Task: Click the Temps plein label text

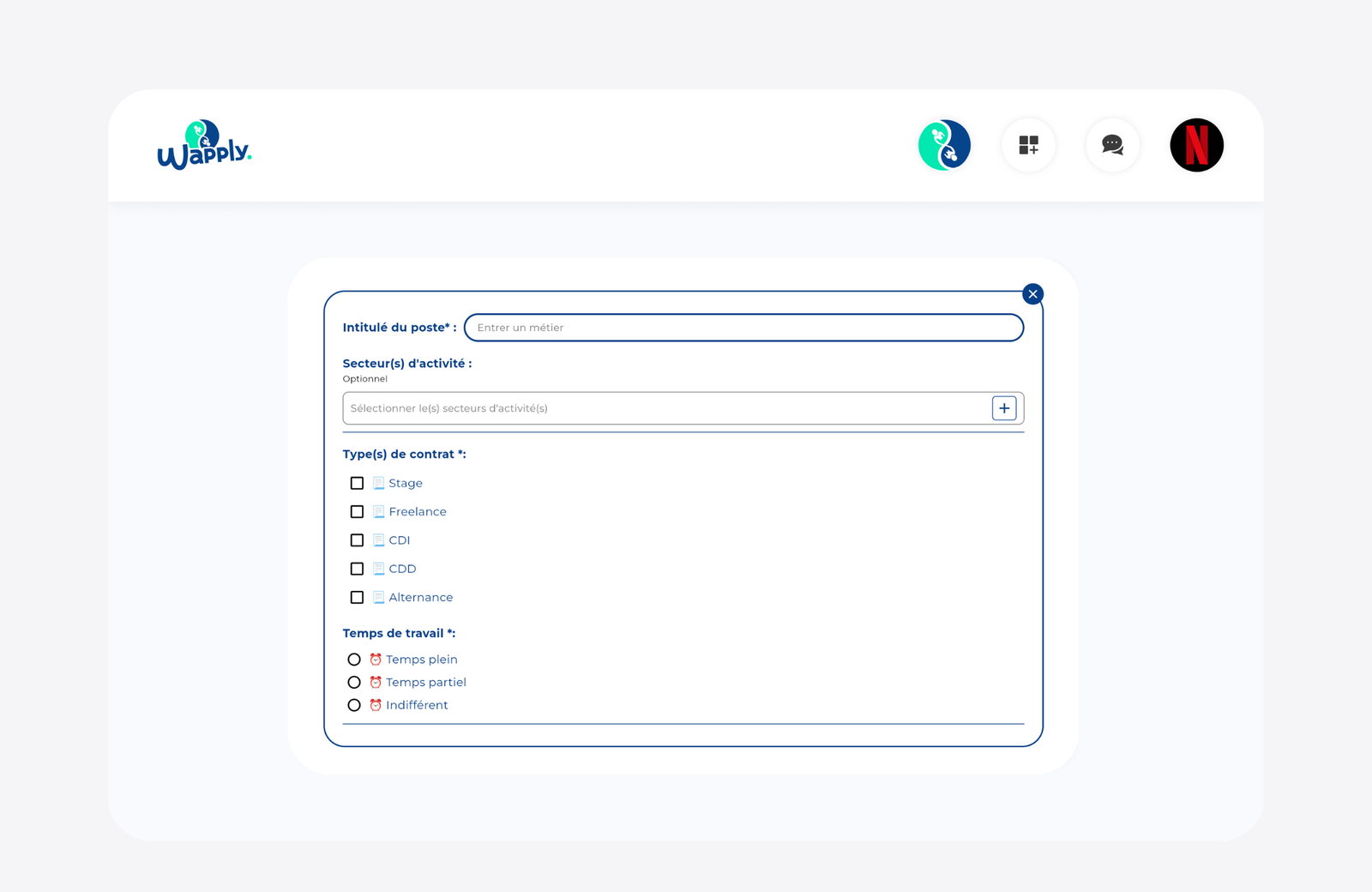Action: click(x=421, y=660)
